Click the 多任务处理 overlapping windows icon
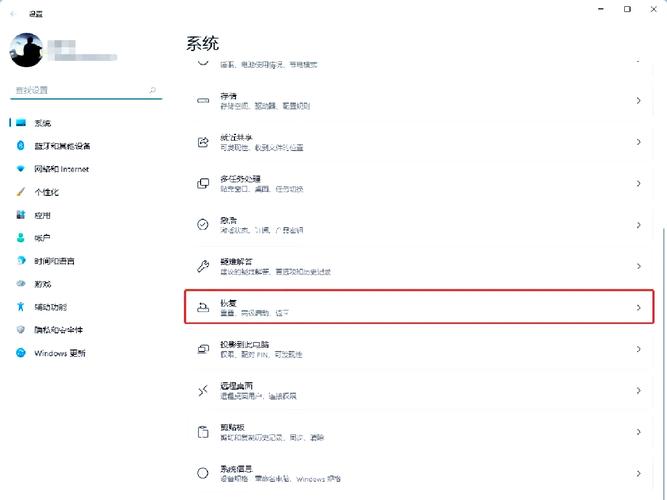The height and width of the screenshot is (500, 667). (203, 183)
